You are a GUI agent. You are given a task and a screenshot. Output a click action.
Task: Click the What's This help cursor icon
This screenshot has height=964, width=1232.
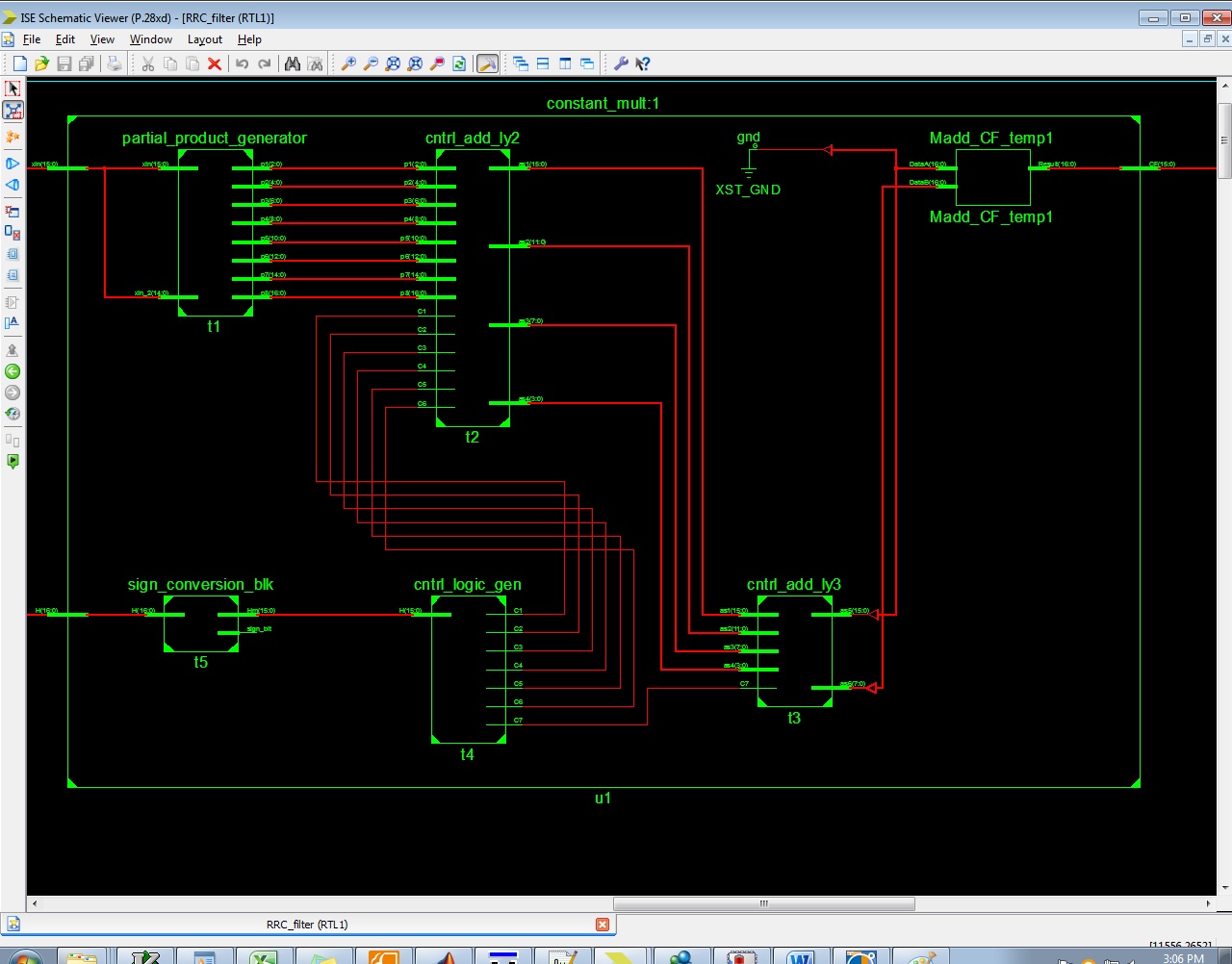click(x=643, y=63)
